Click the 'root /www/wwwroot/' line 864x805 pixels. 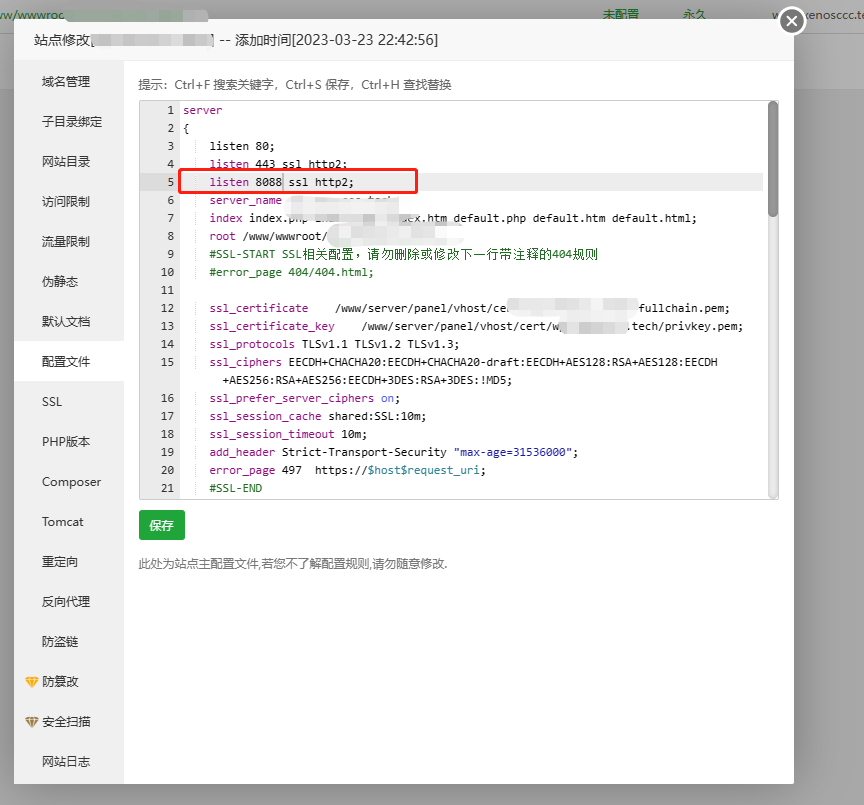268,236
